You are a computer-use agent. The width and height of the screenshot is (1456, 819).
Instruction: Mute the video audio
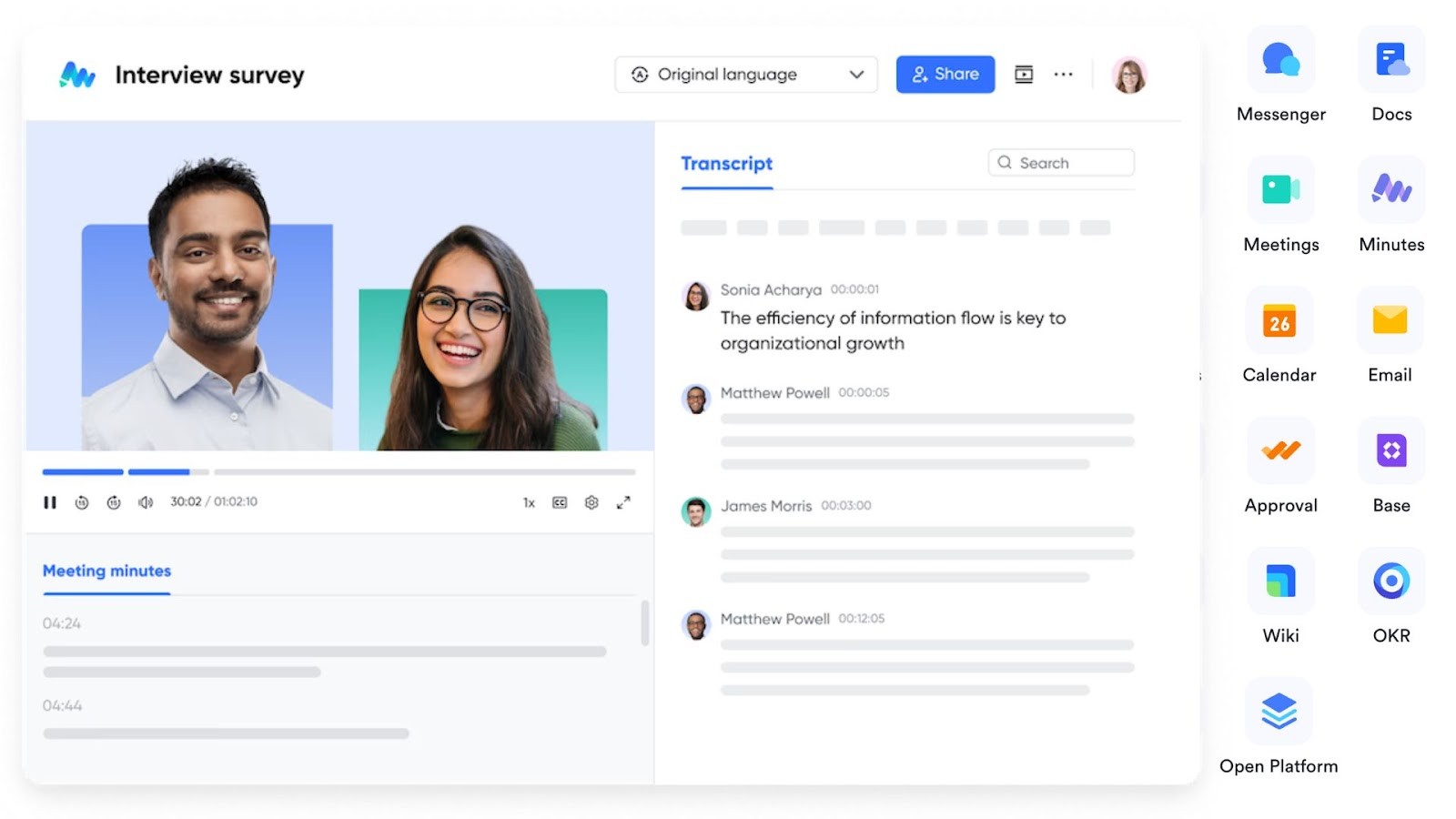tap(146, 501)
